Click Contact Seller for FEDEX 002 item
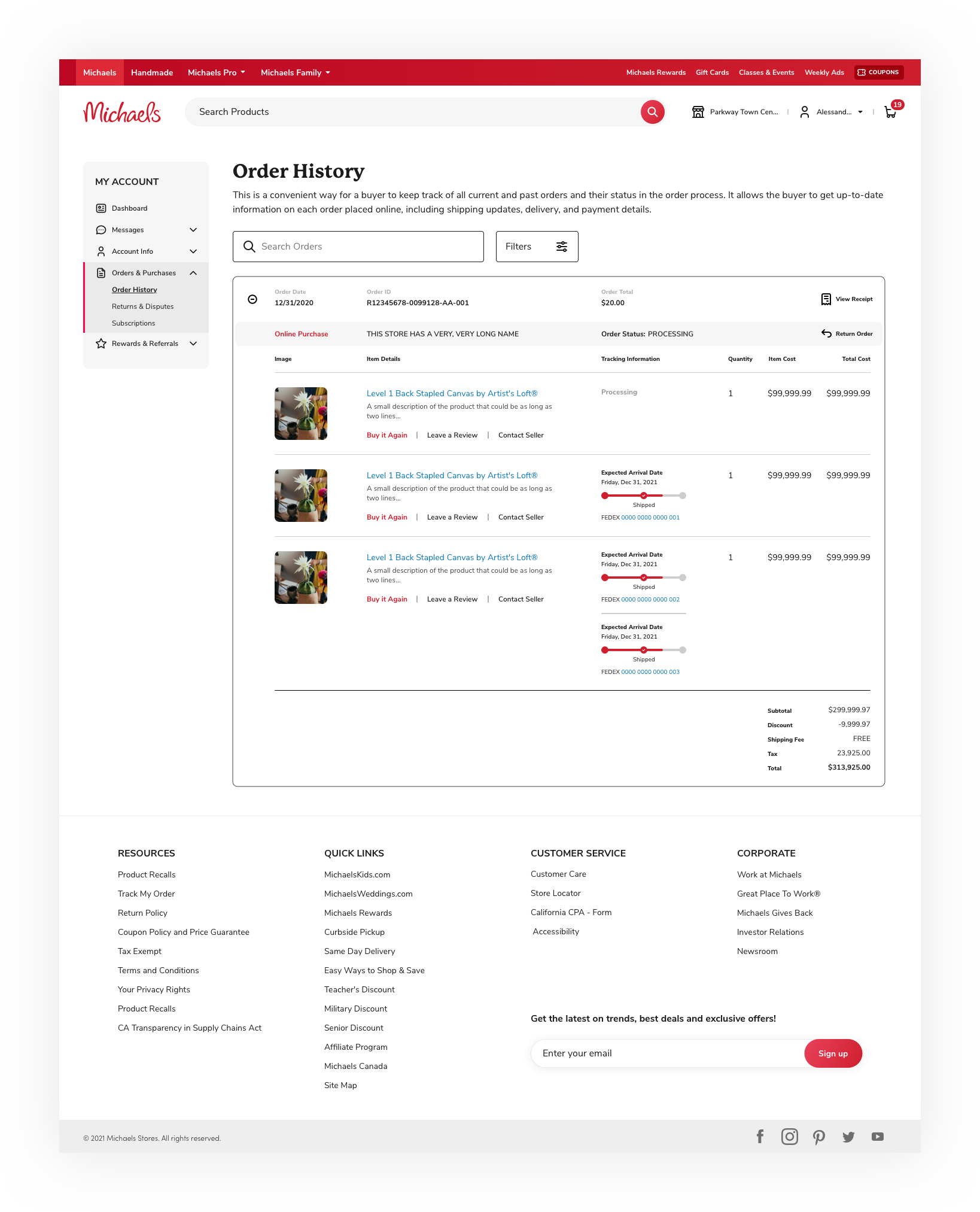 pyautogui.click(x=521, y=599)
